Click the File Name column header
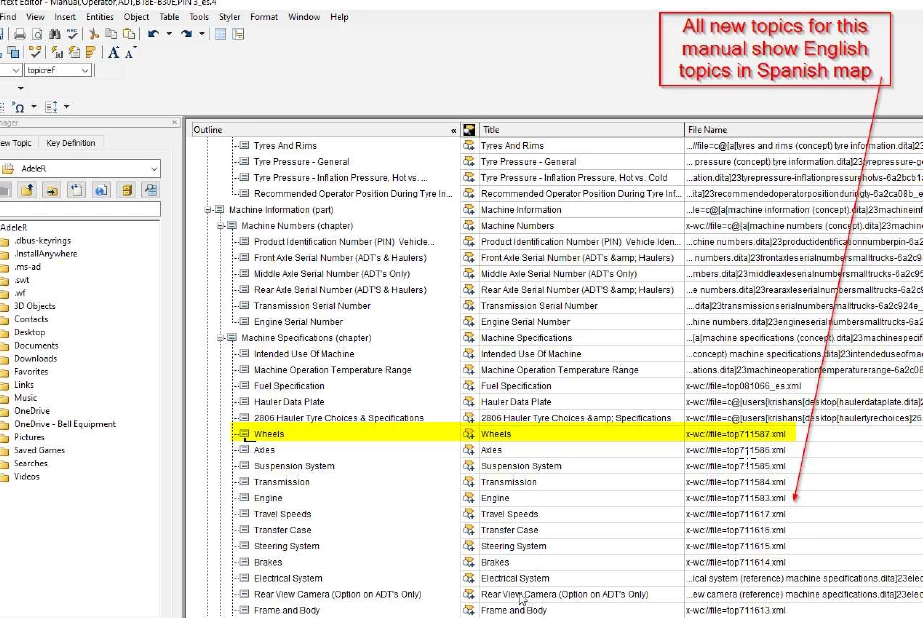923x620 pixels. pyautogui.click(x=804, y=130)
